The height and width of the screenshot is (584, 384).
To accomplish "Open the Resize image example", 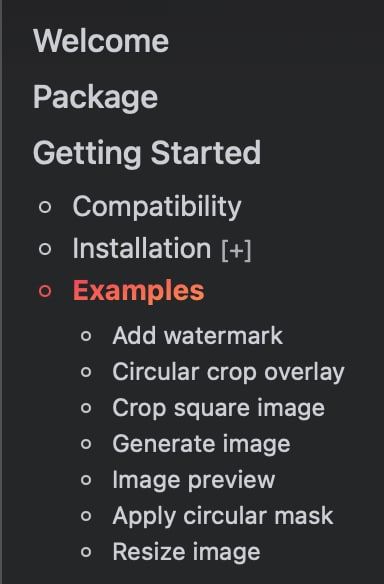I will (186, 552).
